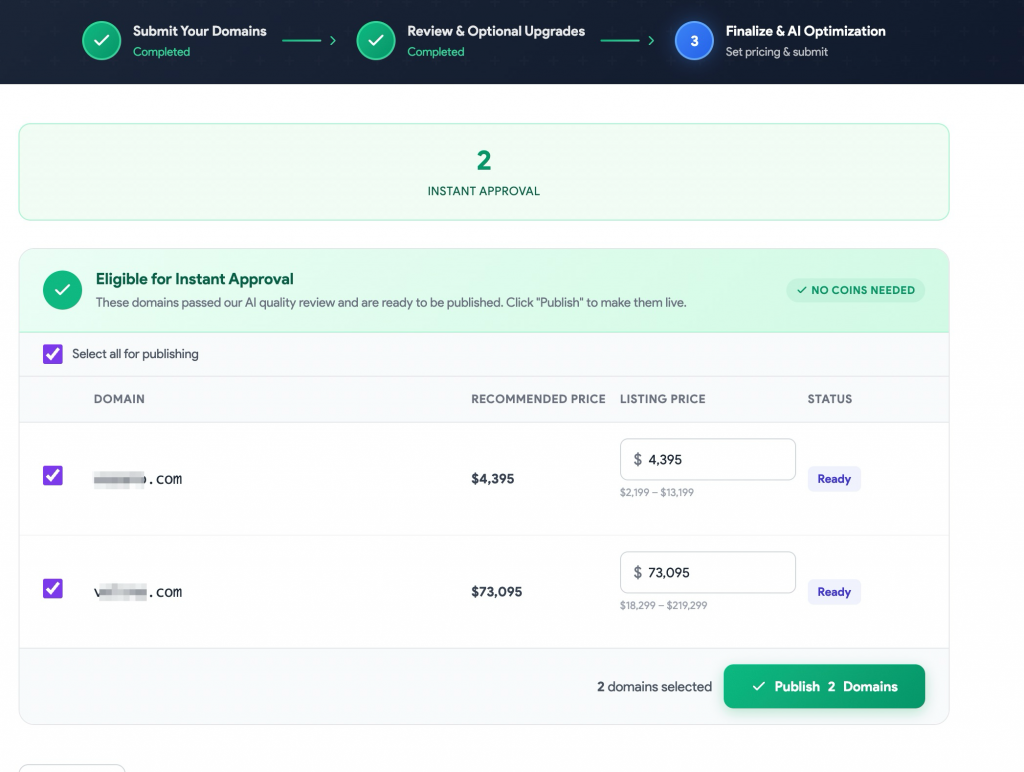Image resolution: width=1024 pixels, height=772 pixels.
Task: Click the No Coins Needed badge
Action: coord(855,290)
